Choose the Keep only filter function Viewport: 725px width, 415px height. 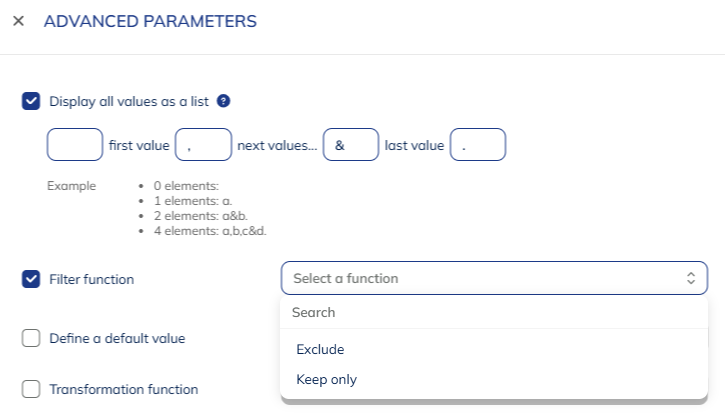click(x=494, y=379)
